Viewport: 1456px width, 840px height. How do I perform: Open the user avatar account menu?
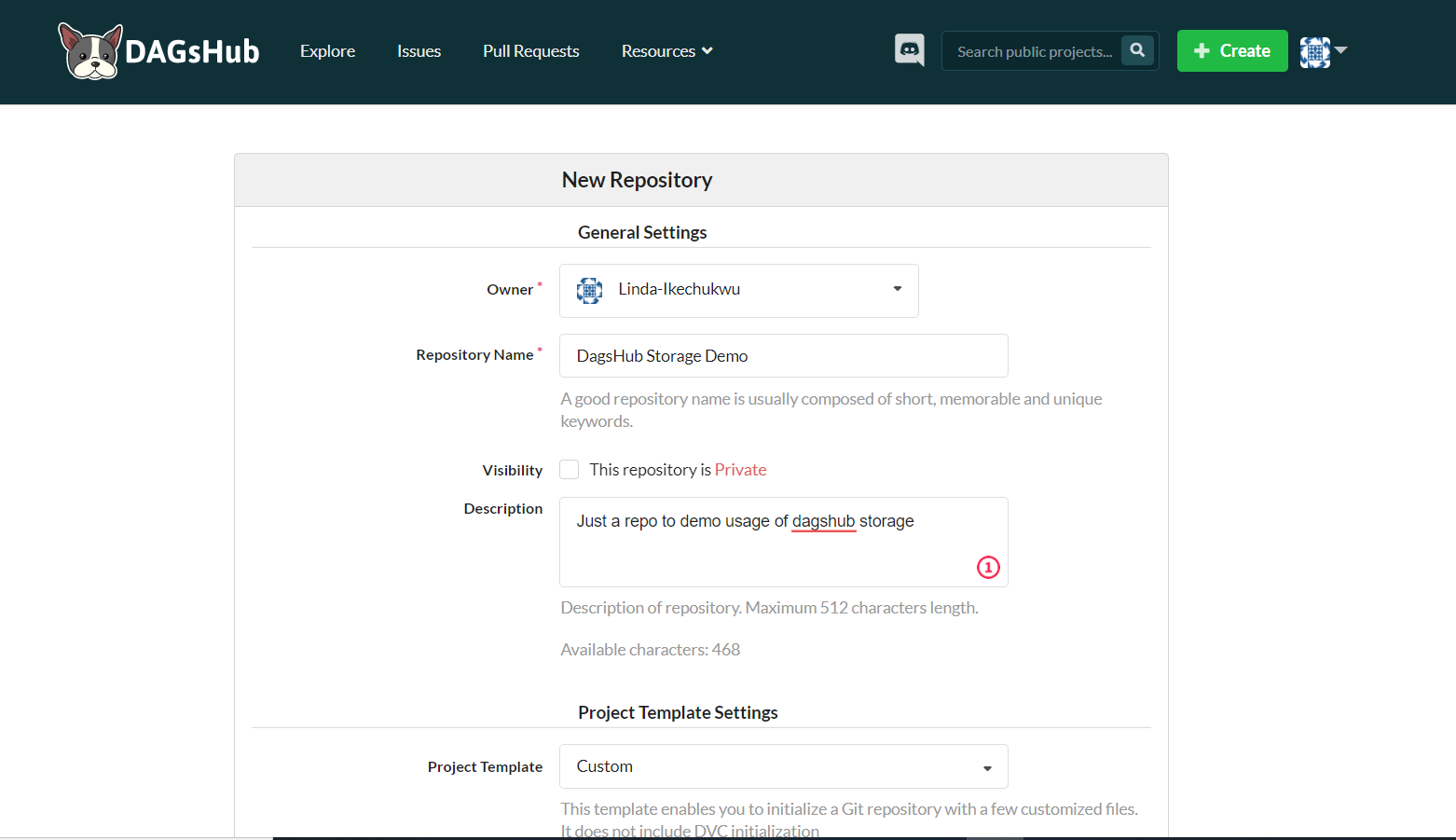click(x=1324, y=51)
